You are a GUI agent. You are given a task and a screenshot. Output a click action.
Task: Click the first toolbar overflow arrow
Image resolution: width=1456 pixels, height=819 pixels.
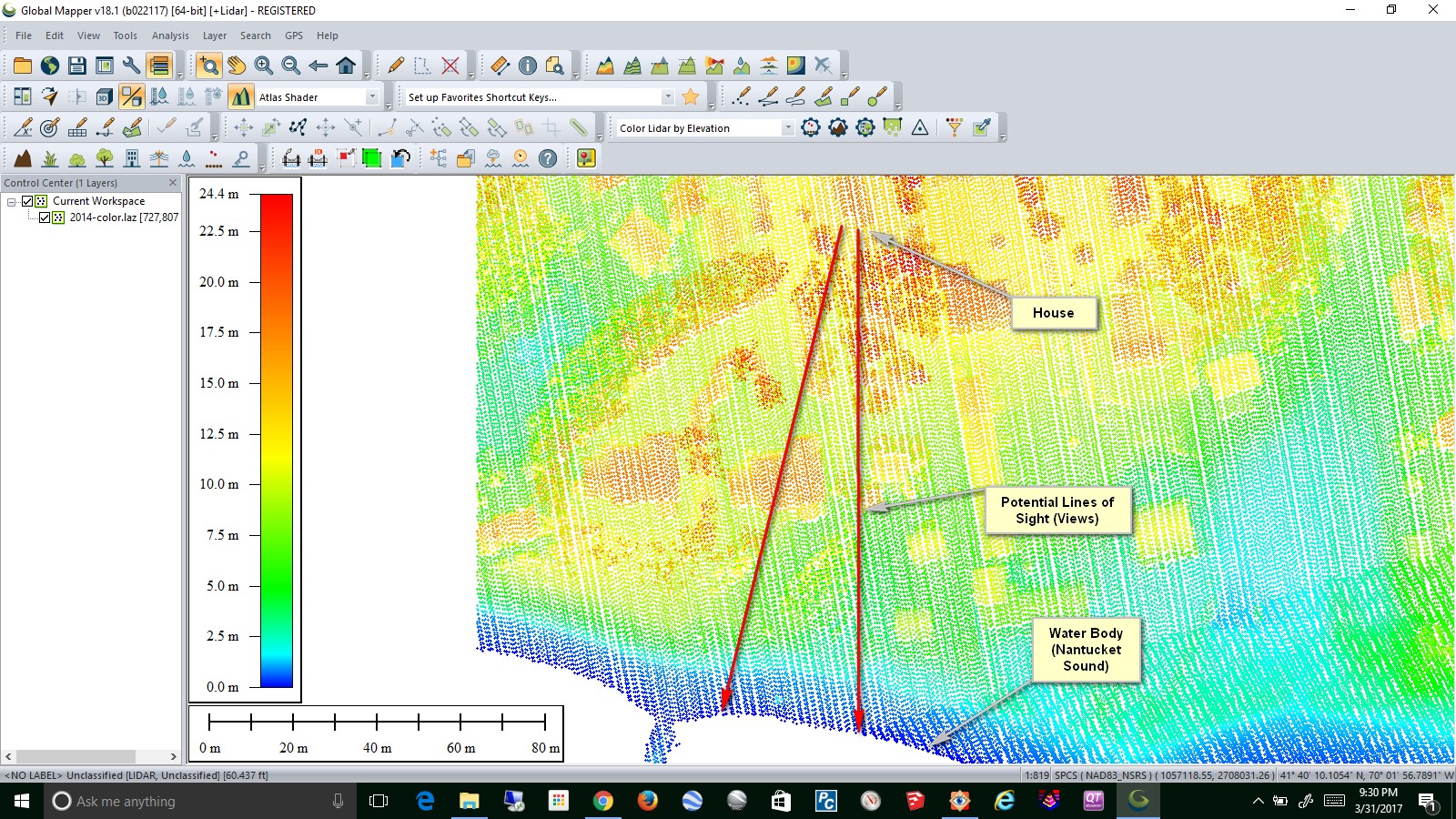179,76
